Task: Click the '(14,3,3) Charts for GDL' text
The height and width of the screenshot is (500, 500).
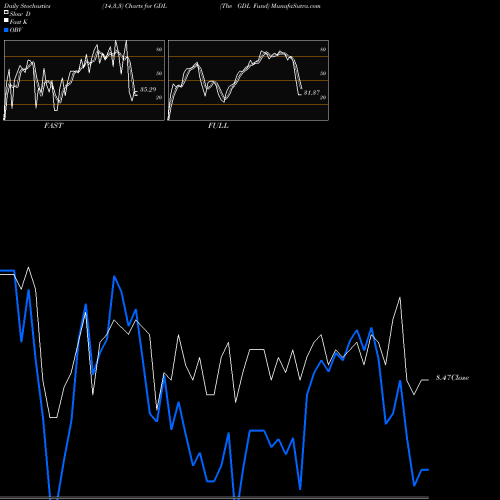Action: click(135, 6)
